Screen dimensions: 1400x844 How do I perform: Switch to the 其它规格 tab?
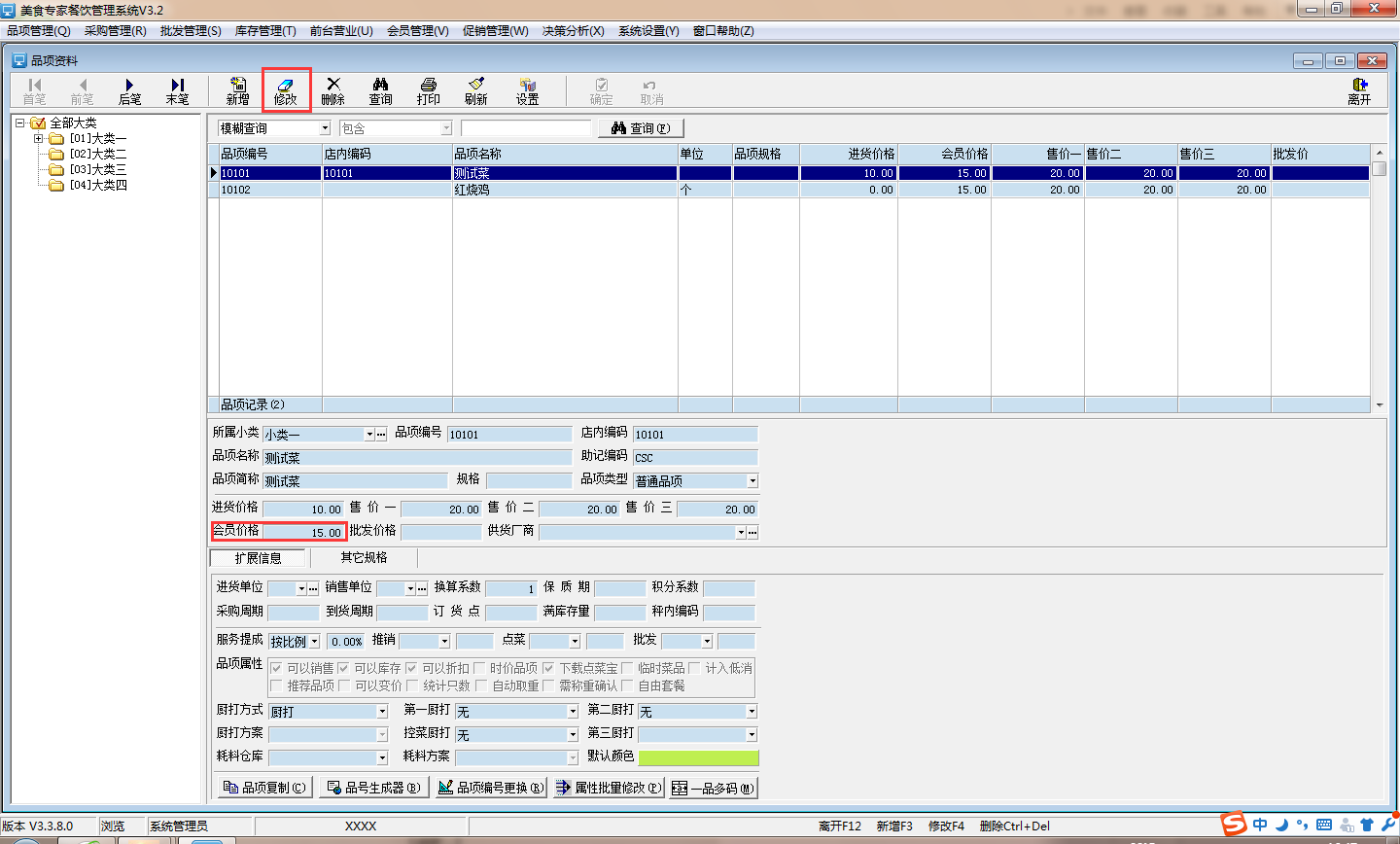(364, 557)
